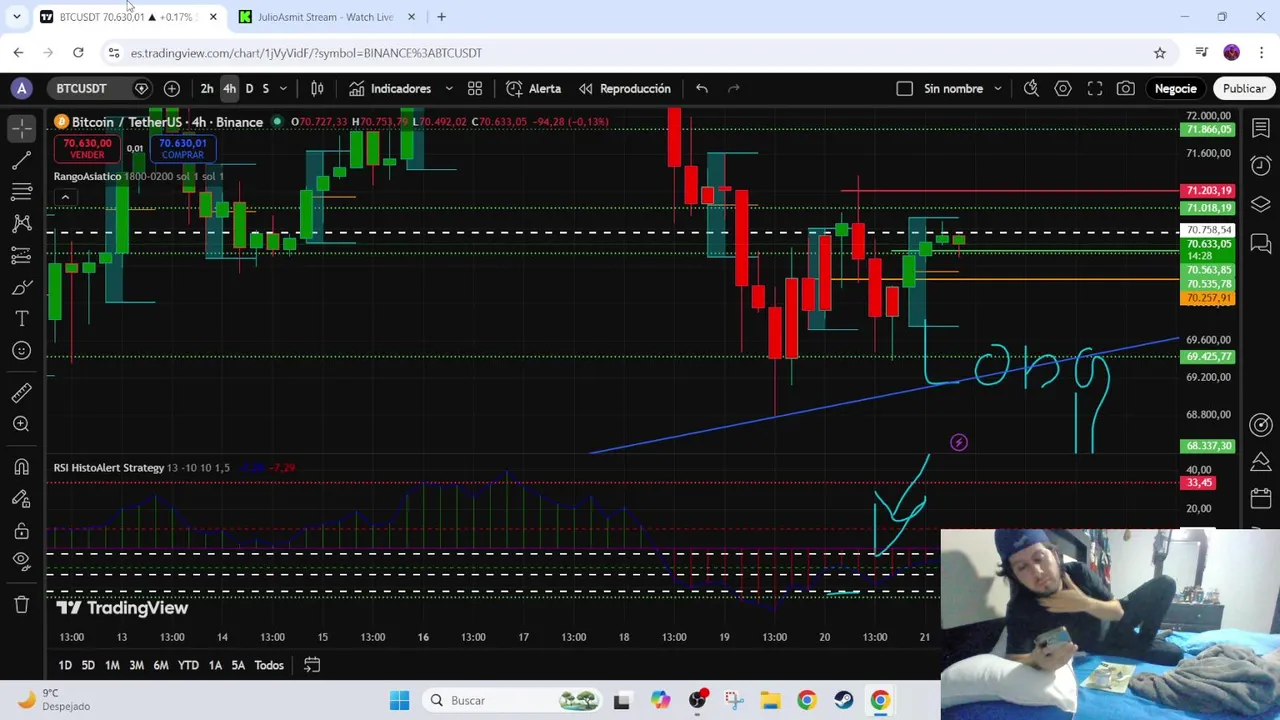The width and height of the screenshot is (1280, 720).
Task: Enter fullscreen chart mode
Action: (x=1095, y=89)
